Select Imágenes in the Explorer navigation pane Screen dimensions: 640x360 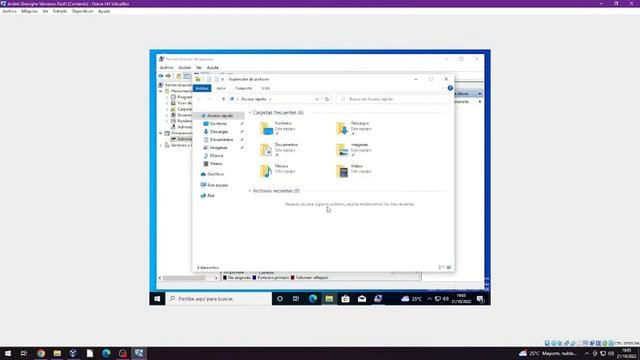218,147
